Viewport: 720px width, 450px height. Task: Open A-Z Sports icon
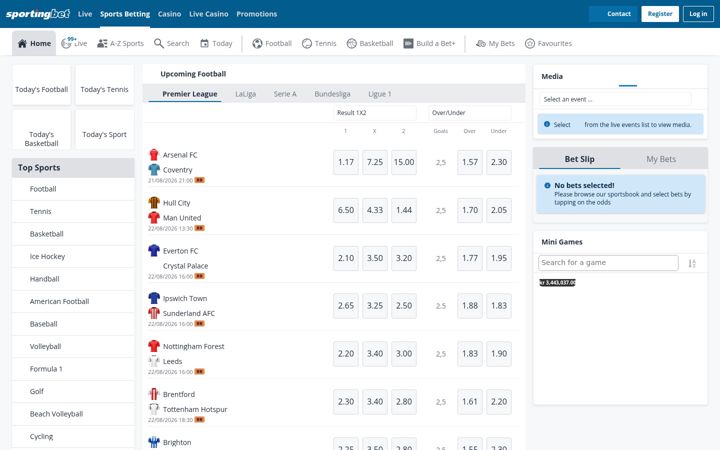coord(102,43)
